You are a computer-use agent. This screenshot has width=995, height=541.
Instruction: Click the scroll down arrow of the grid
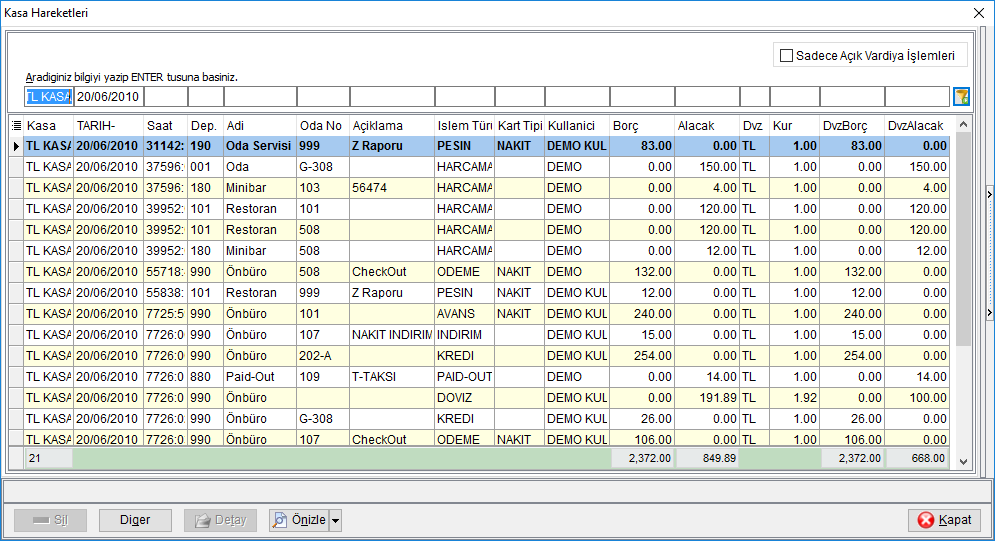point(963,462)
